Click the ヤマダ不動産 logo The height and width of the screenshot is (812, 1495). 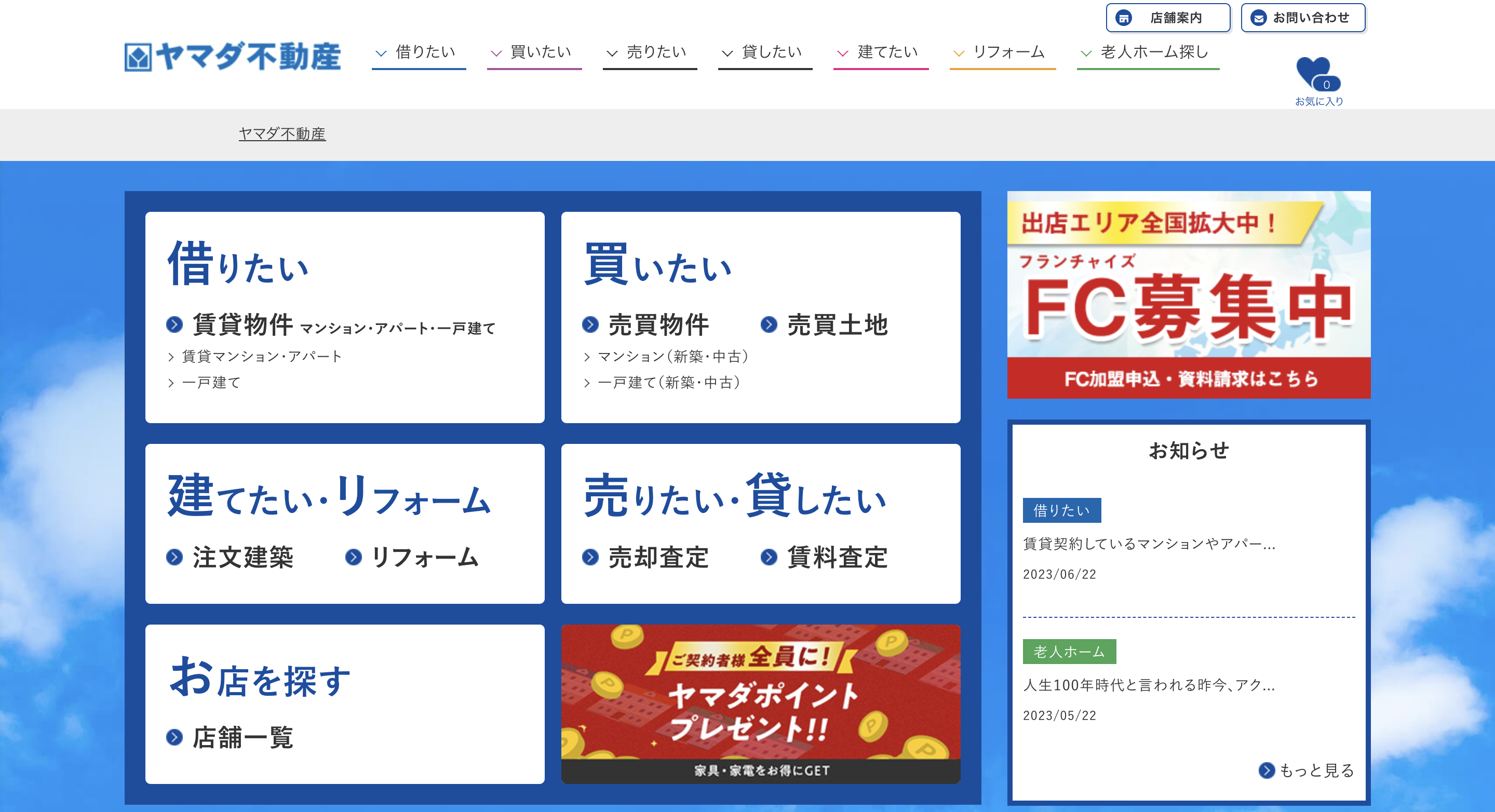coord(233,56)
